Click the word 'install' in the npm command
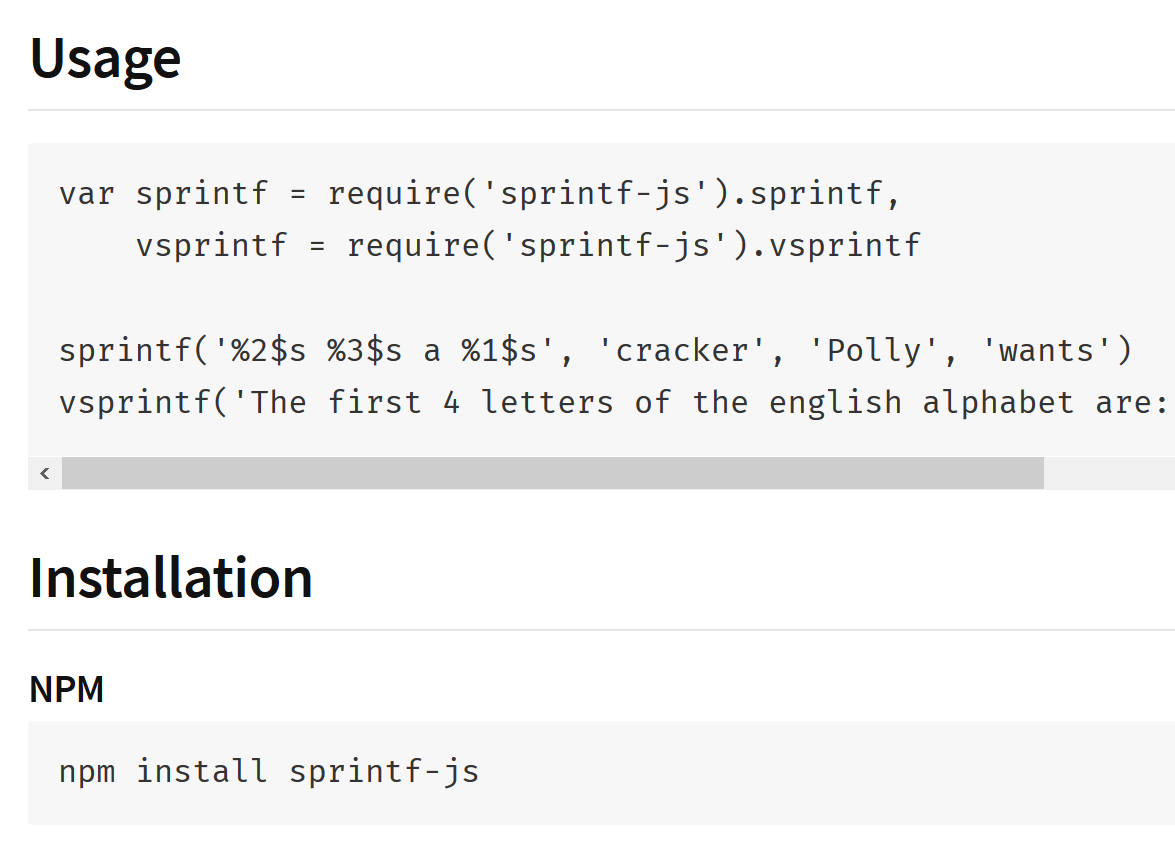This screenshot has width=1175, height=844. coord(202,771)
